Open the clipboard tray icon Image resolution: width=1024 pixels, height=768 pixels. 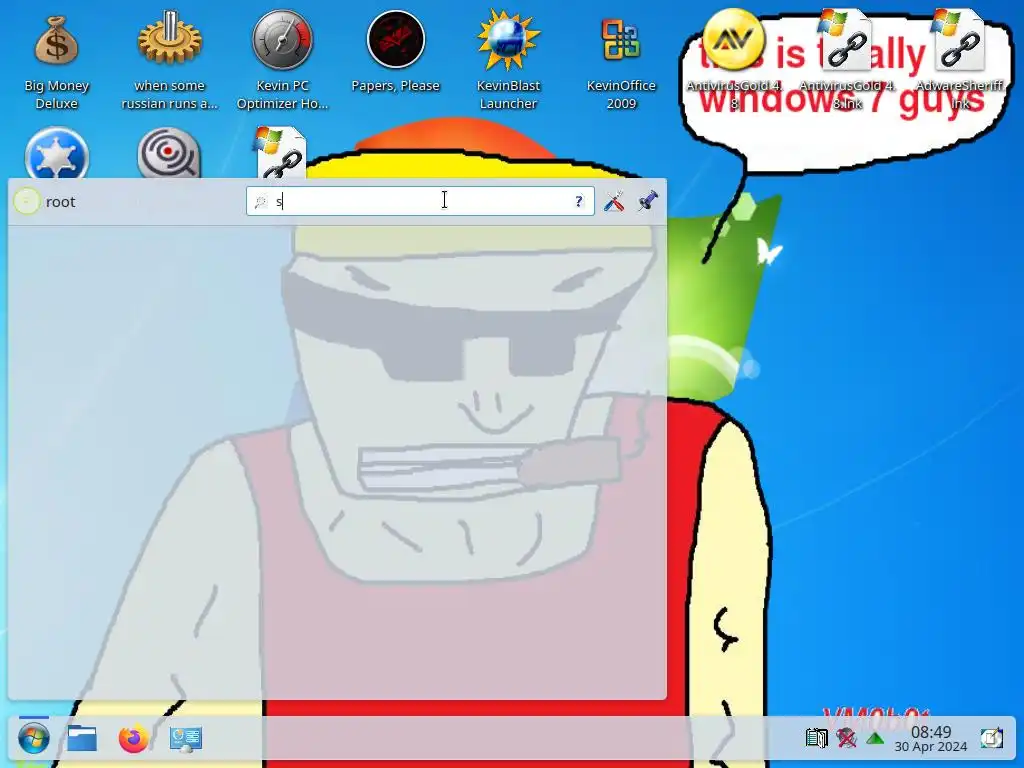tap(816, 739)
